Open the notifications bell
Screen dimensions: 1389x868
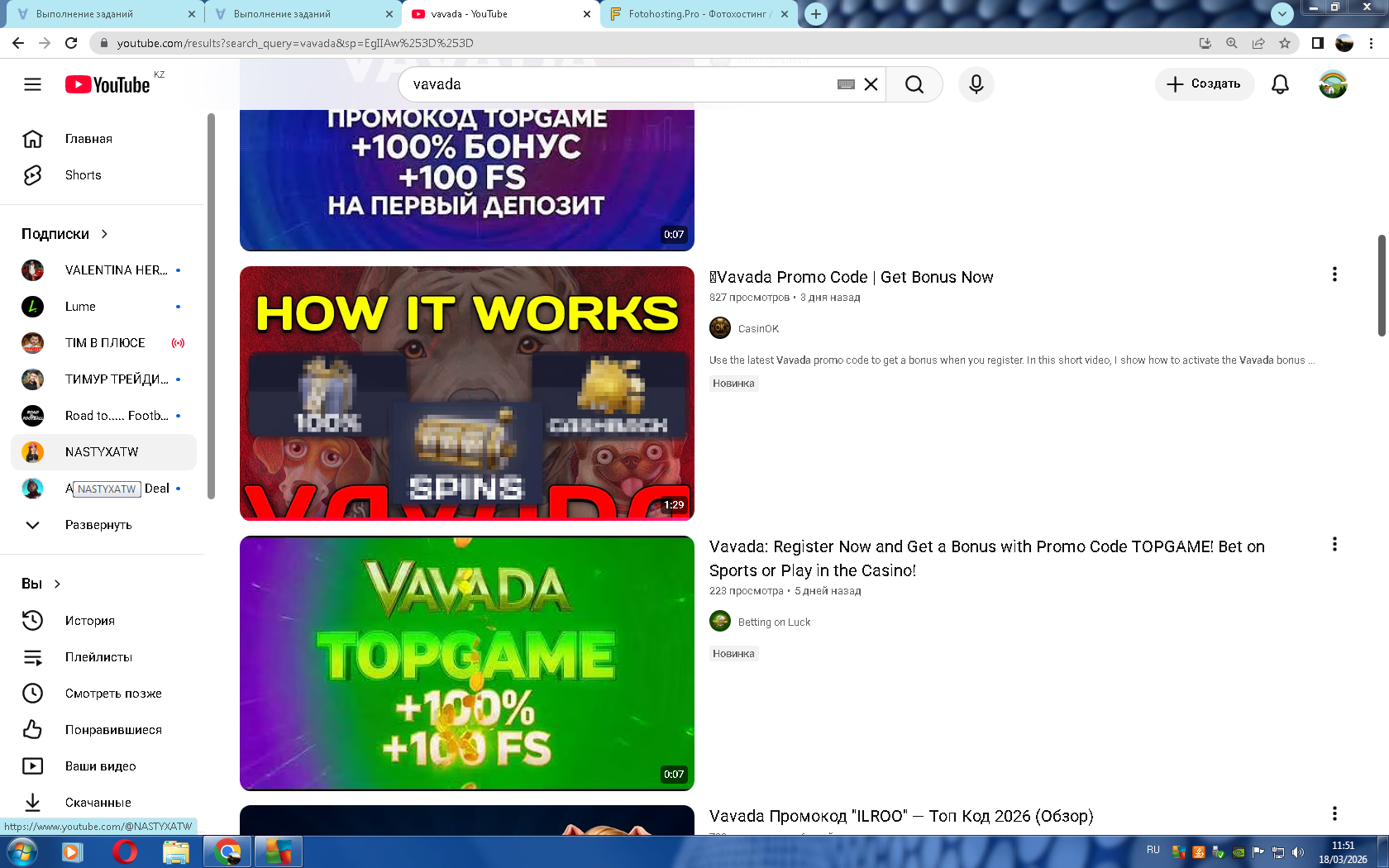coord(1280,84)
